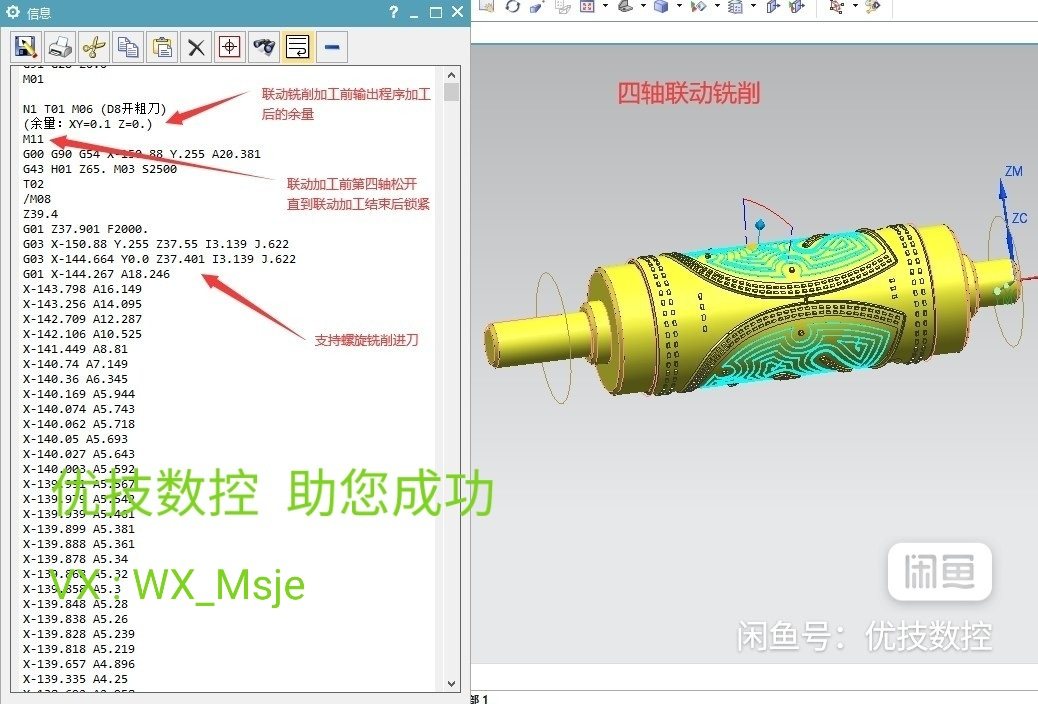Click the crosshair target icon

click(x=230, y=47)
